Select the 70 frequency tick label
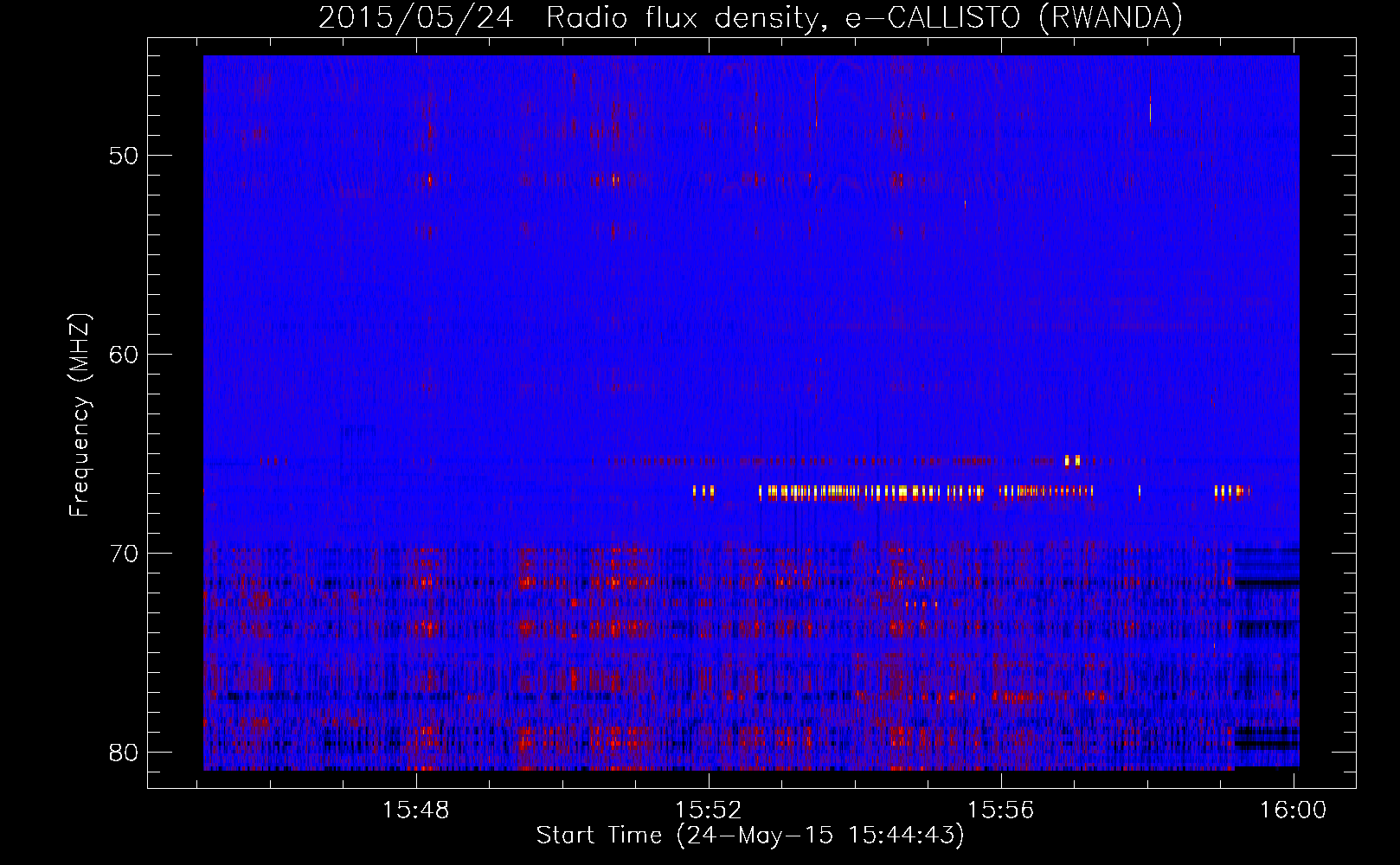This screenshot has height=865, width=1400. [124, 554]
